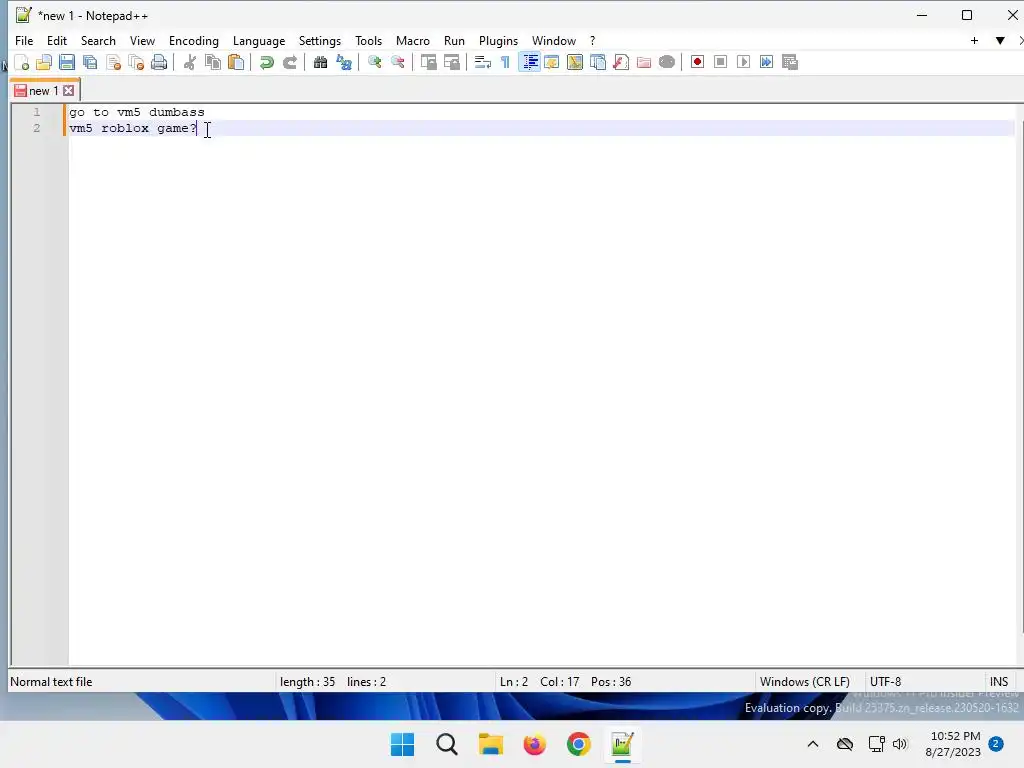
Task: Click the Print toolbar icon
Action: pos(159,62)
